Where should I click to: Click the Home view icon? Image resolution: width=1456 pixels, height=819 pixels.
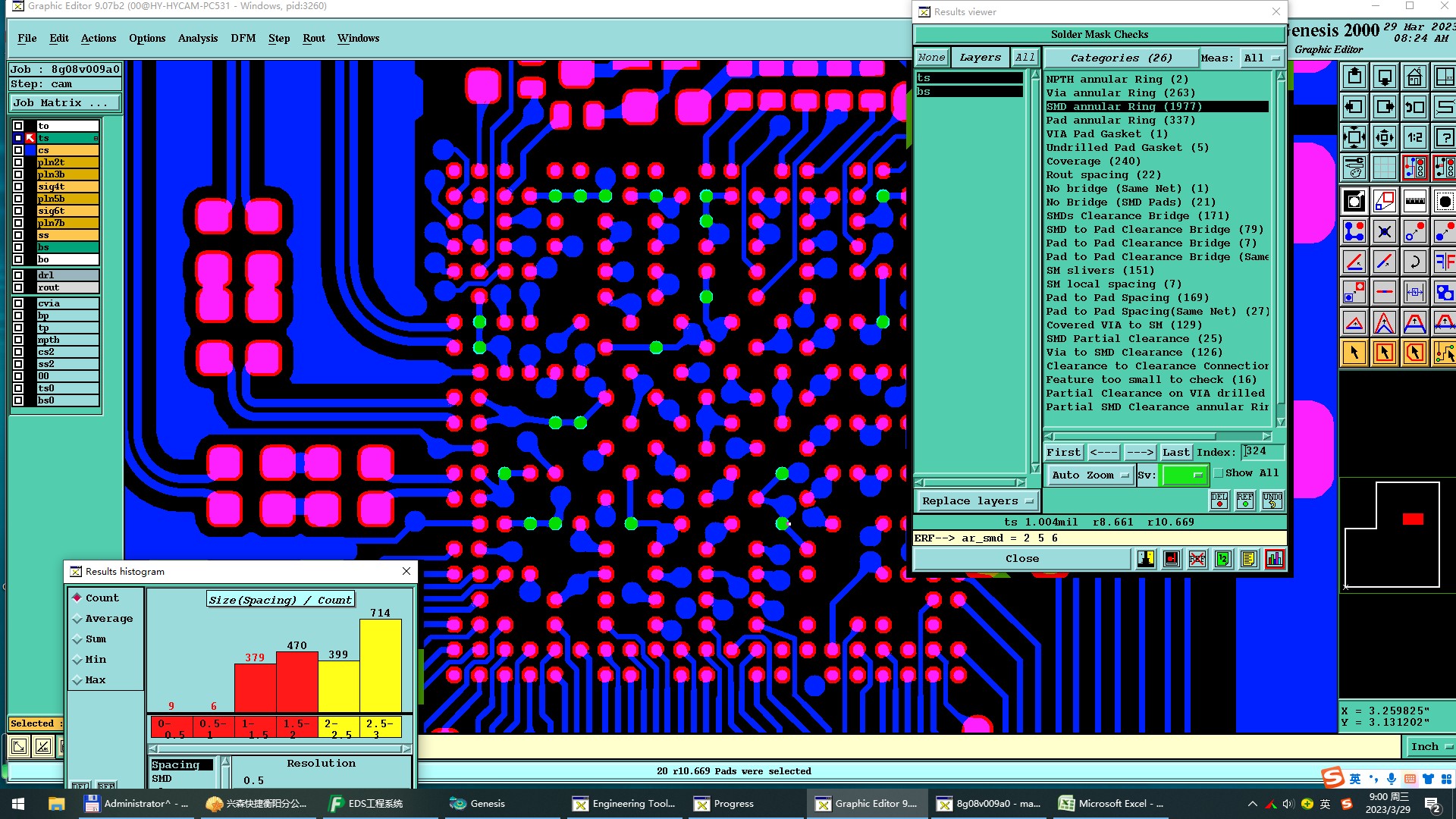[x=1414, y=77]
